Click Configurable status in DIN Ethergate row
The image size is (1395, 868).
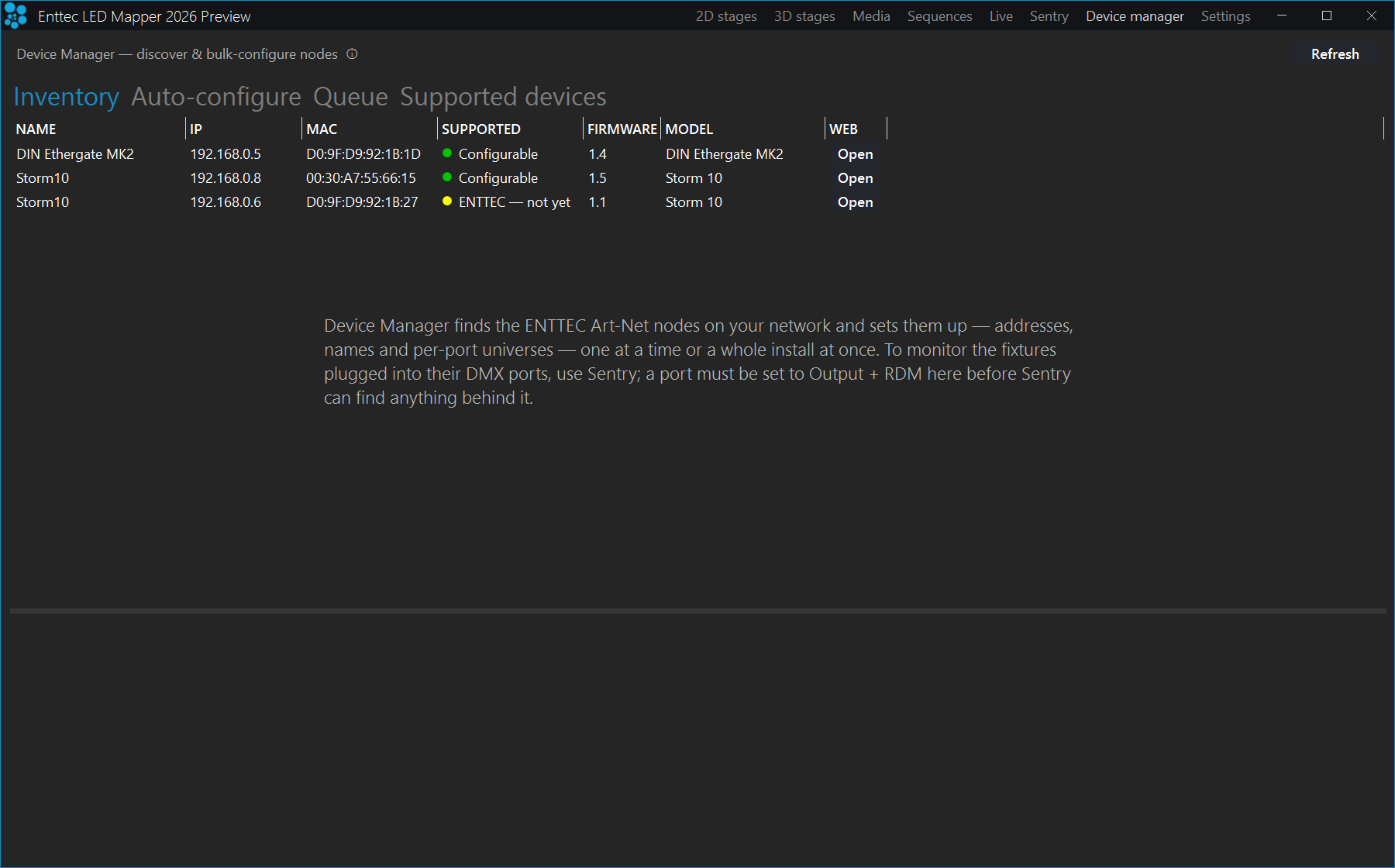pyautogui.click(x=498, y=154)
